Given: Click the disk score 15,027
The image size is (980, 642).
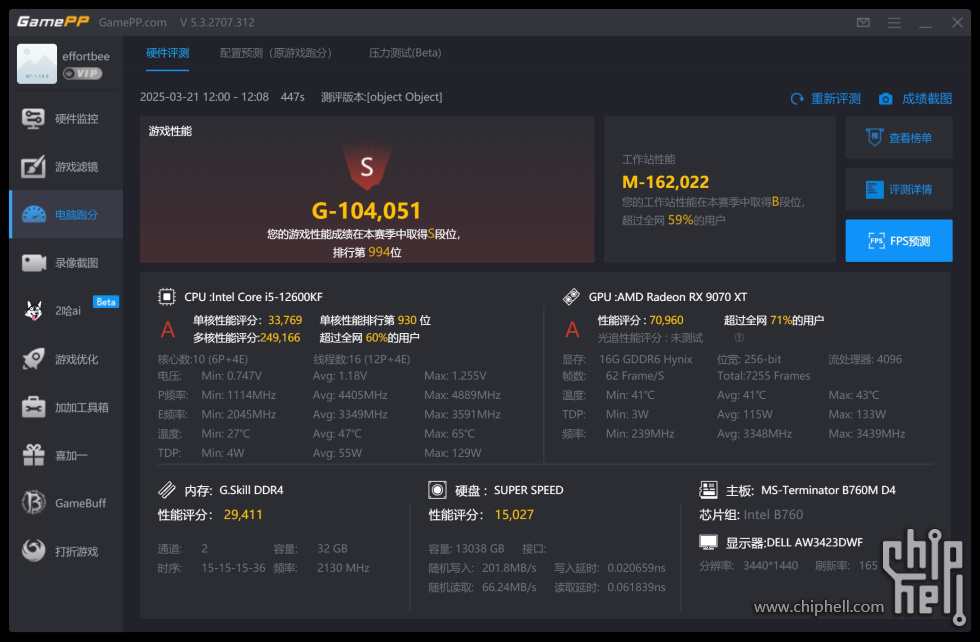Looking at the screenshot, I should tap(514, 514).
